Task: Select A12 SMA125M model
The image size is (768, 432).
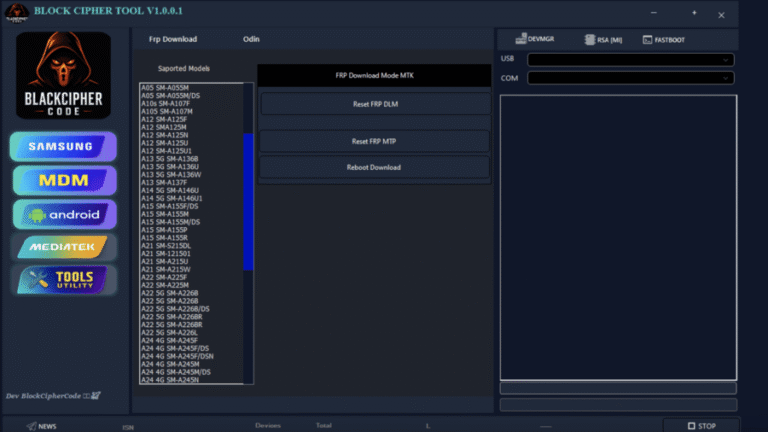Action: point(164,127)
